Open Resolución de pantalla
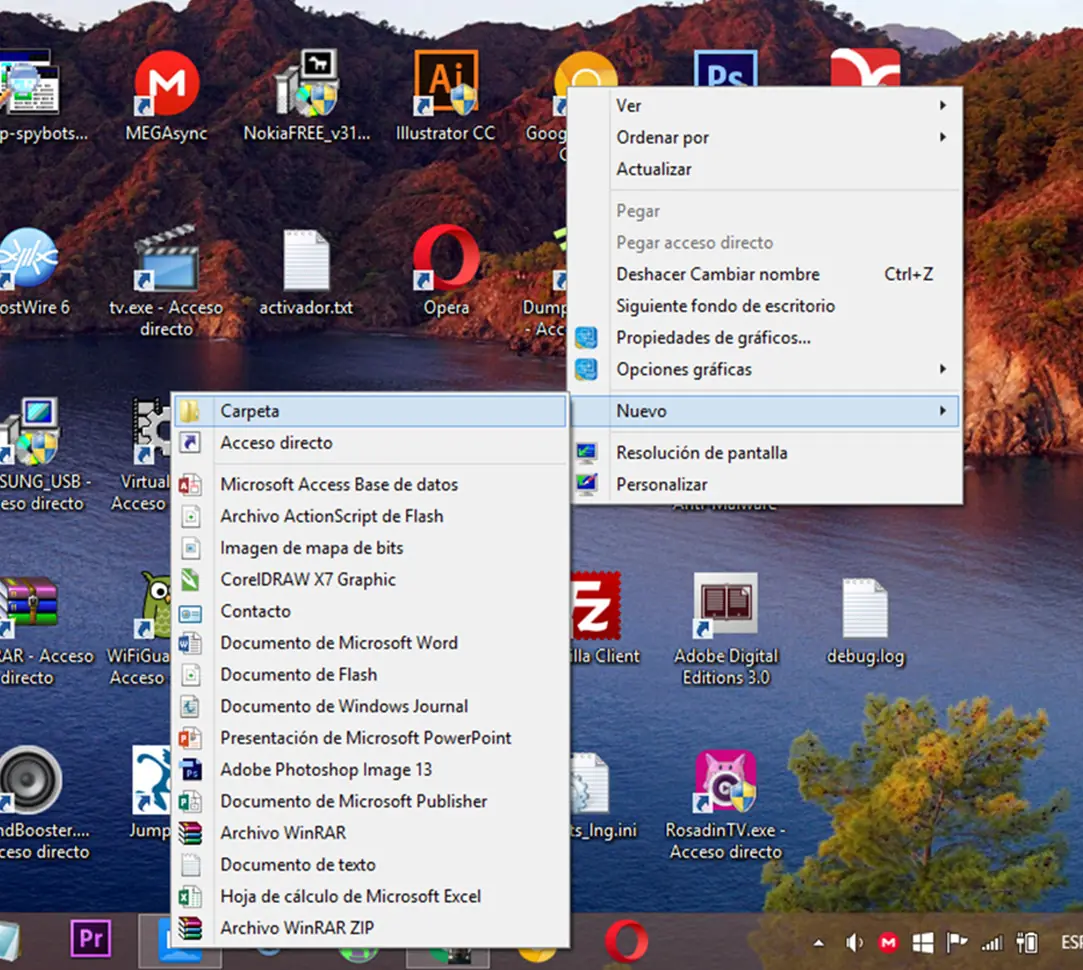1083x970 pixels. 765,453
